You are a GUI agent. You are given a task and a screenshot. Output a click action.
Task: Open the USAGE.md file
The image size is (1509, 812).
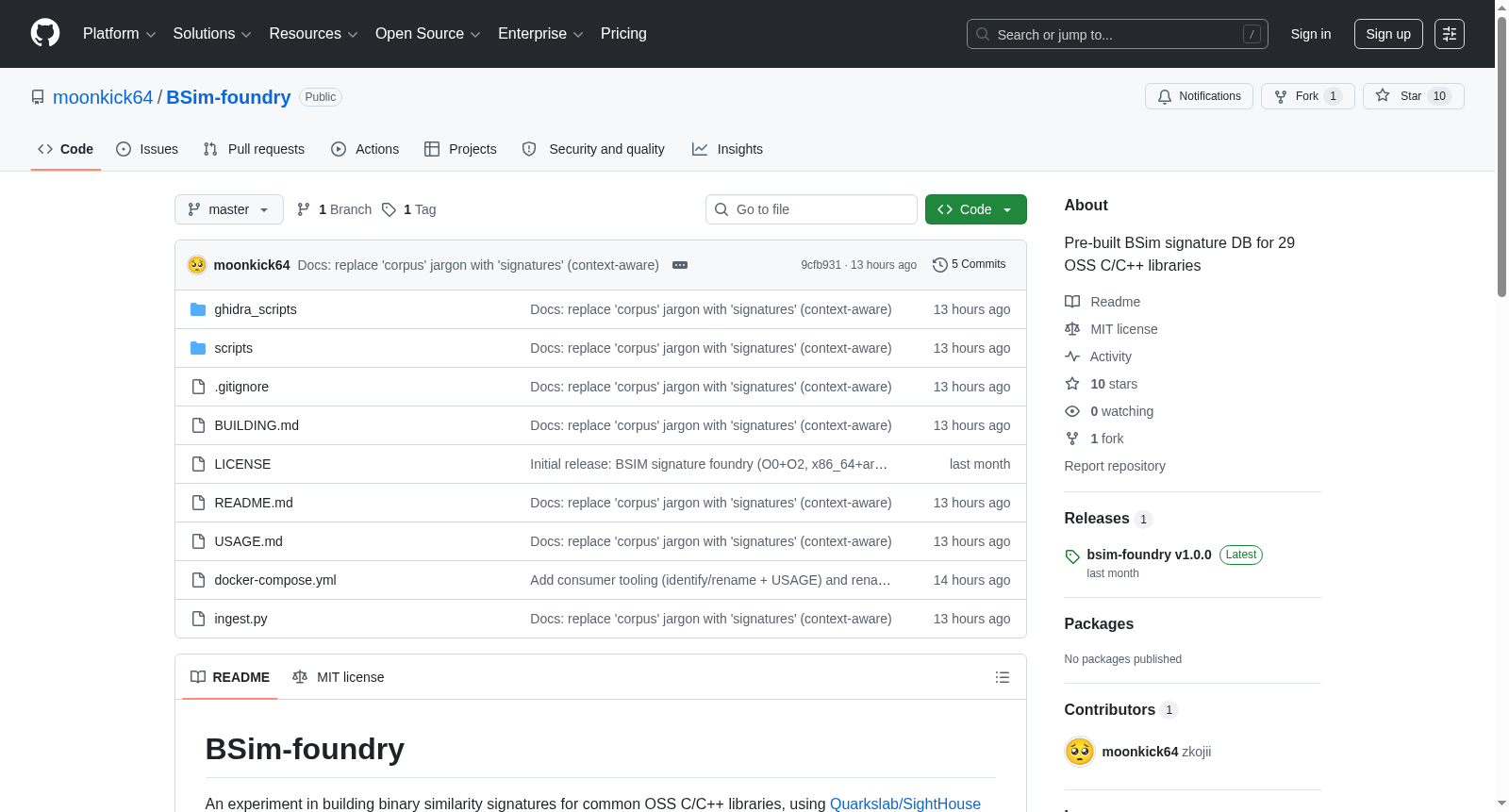(x=248, y=541)
